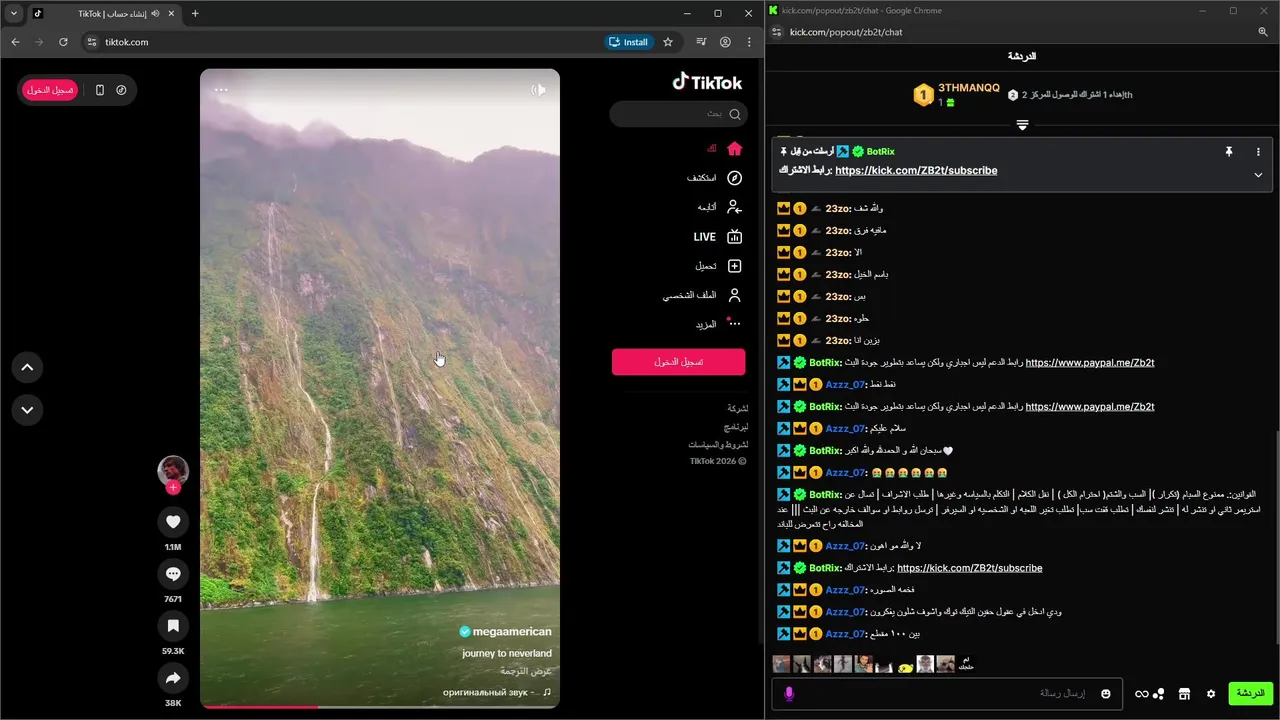This screenshot has width=1280, height=720.
Task: Open the first paypal.me/Zb2t link
Action: tap(1090, 363)
